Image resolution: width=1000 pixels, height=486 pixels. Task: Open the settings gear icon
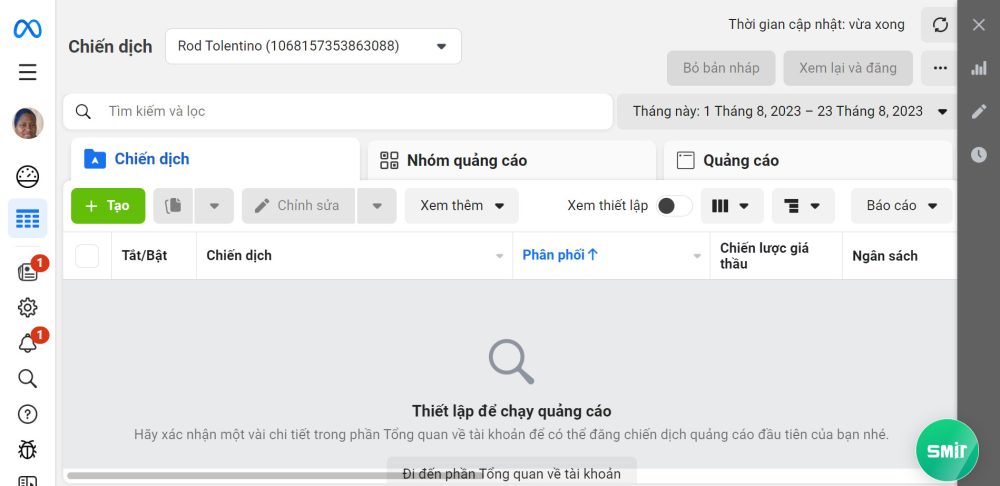[x=27, y=307]
